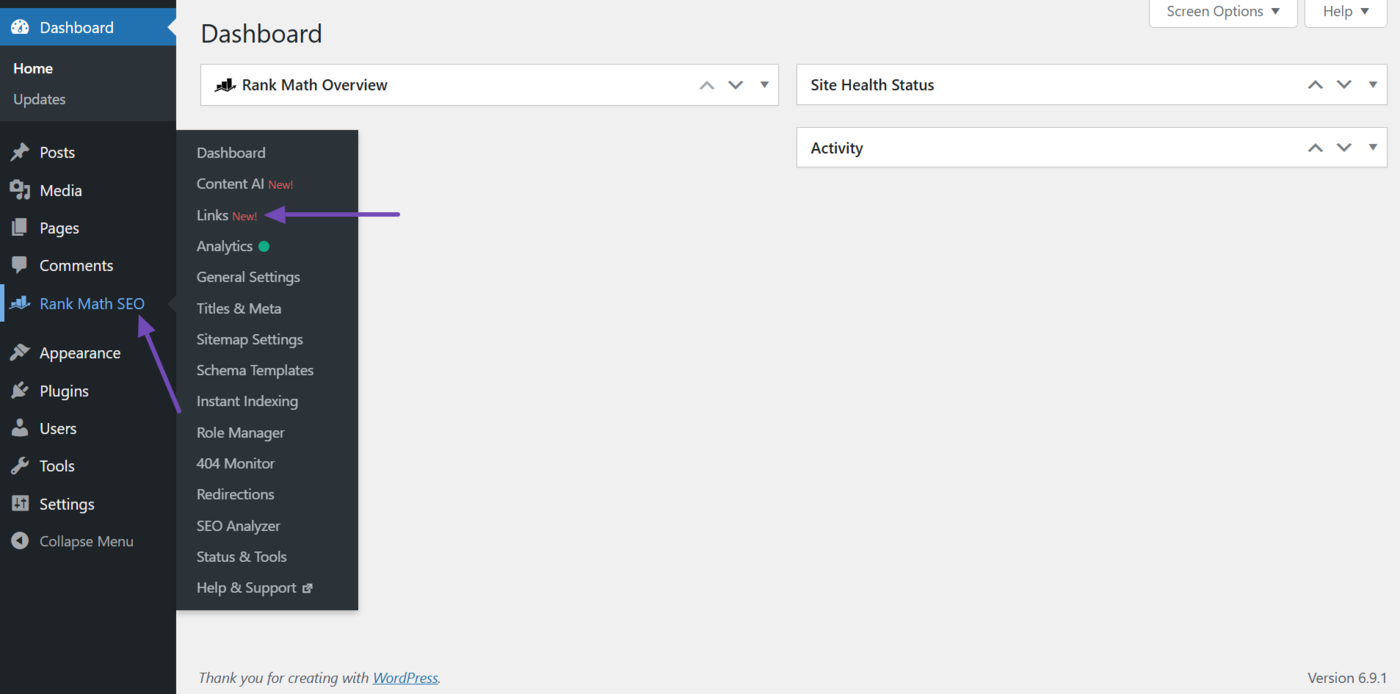Screen dimensions: 1400x694
Task: Open the Screen Options dropdown
Action: [x=1222, y=11]
